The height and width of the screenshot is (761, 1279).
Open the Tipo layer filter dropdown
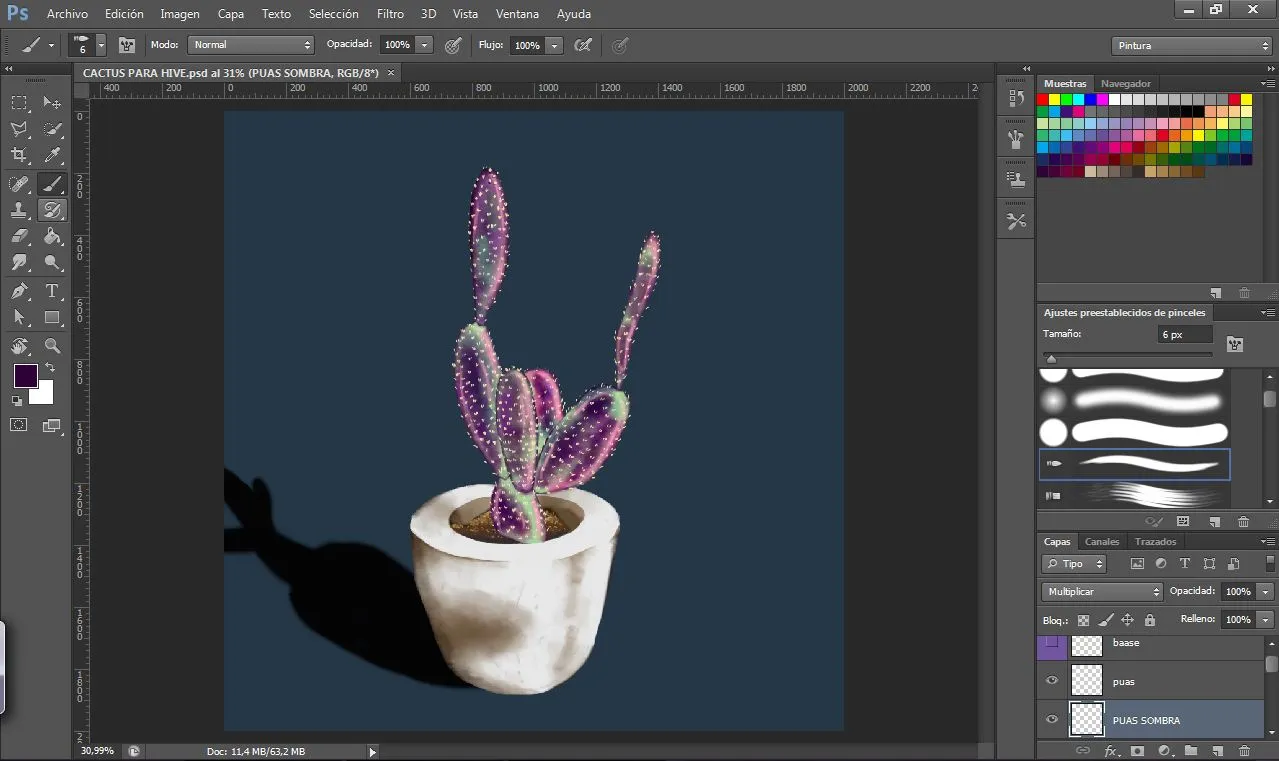pos(1074,564)
